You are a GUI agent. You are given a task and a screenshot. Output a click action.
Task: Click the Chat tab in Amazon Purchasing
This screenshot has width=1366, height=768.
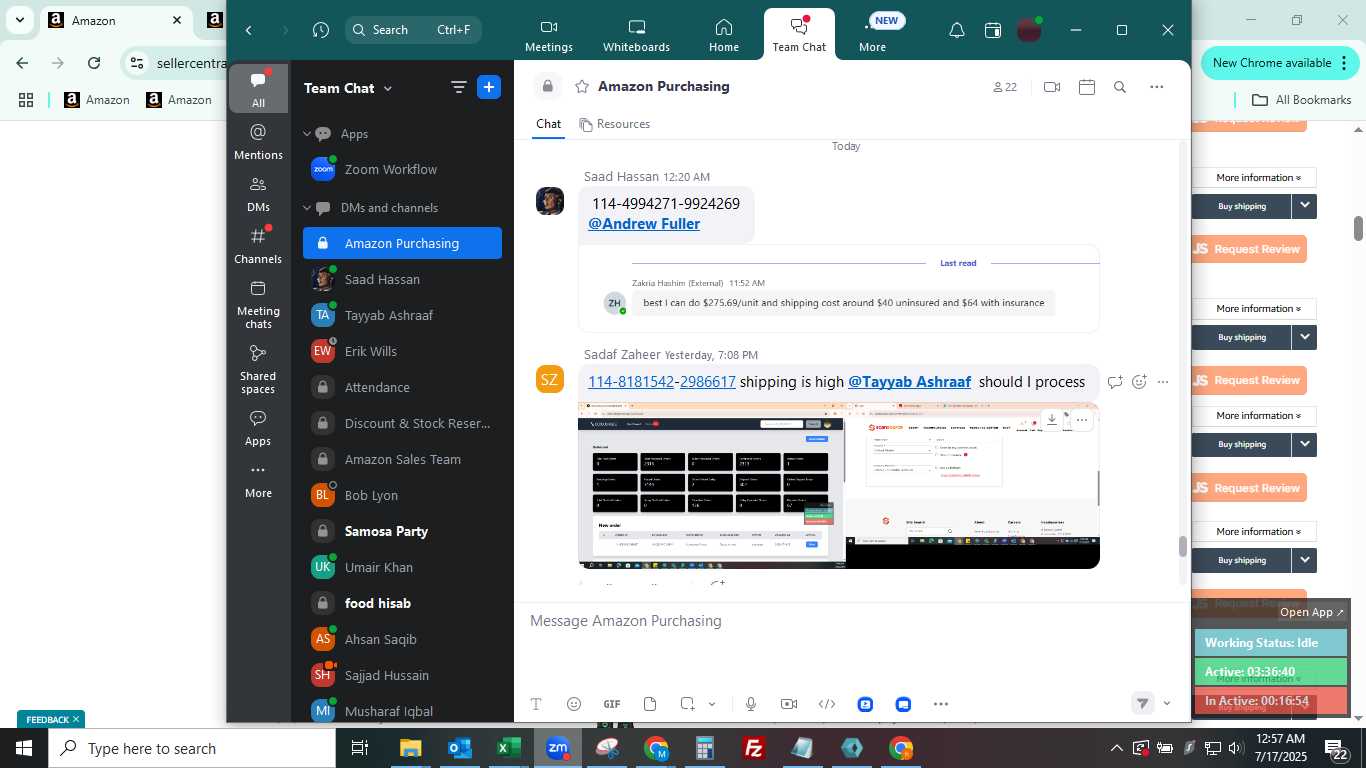tap(548, 124)
